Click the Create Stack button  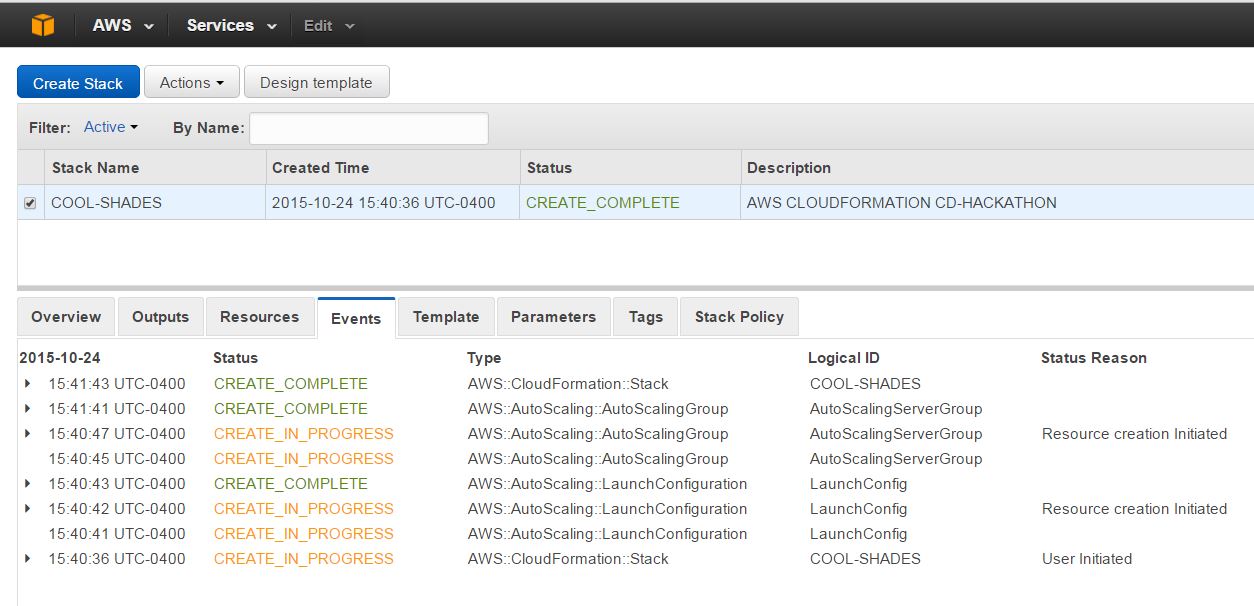(x=78, y=82)
